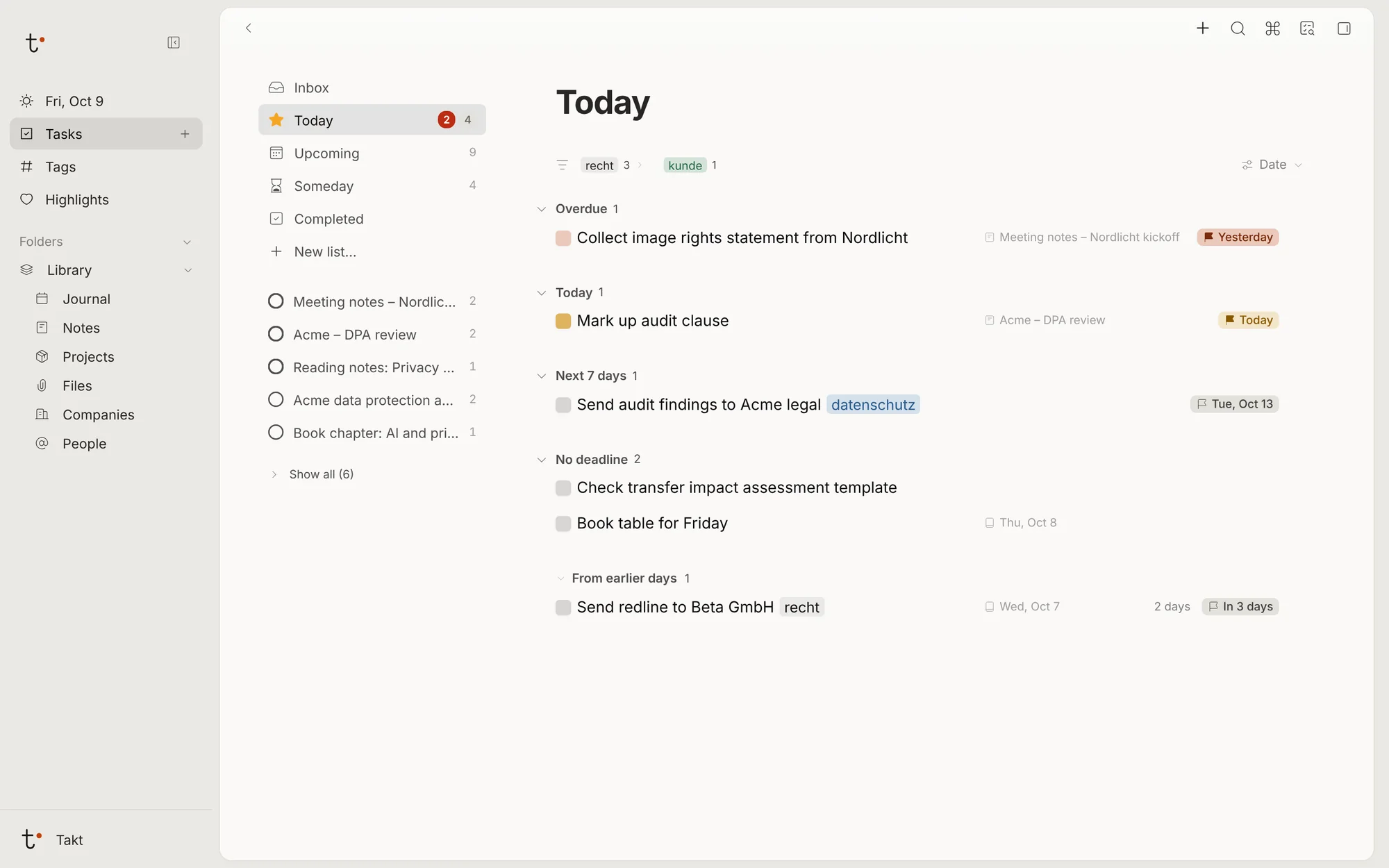Open the datenschutz tag

coord(873,405)
